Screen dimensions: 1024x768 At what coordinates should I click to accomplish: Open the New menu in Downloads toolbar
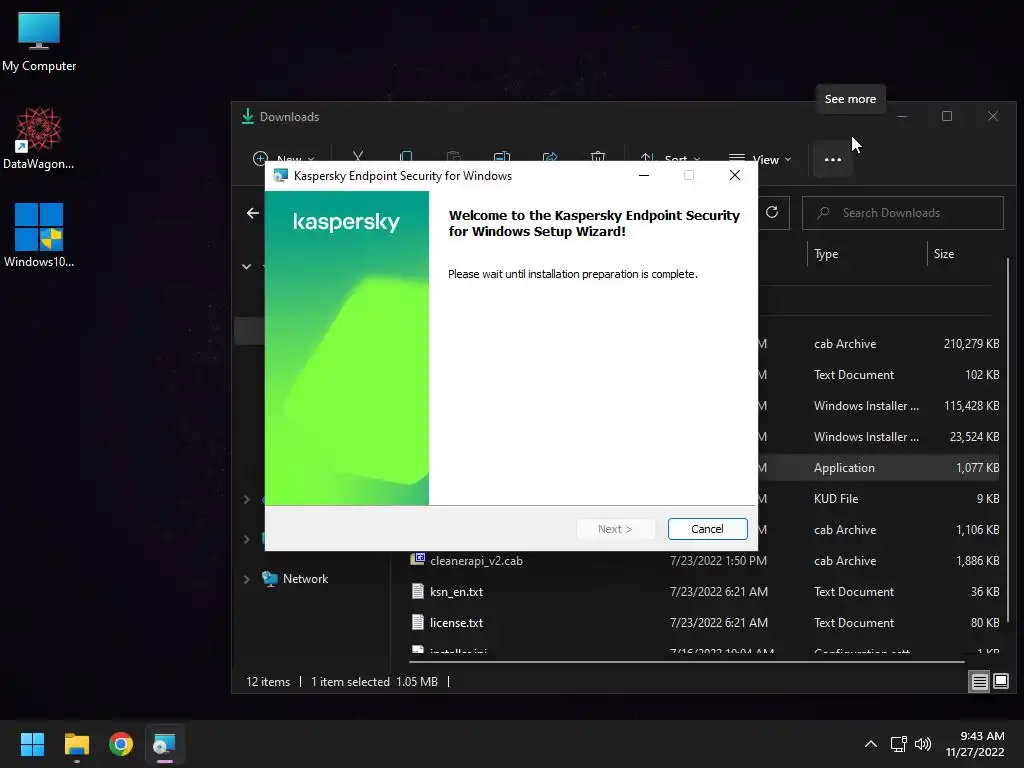(283, 159)
